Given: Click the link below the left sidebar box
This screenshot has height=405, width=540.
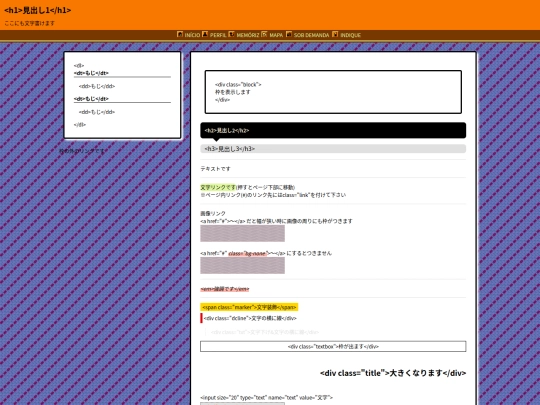Looking at the screenshot, I should point(82,151).
